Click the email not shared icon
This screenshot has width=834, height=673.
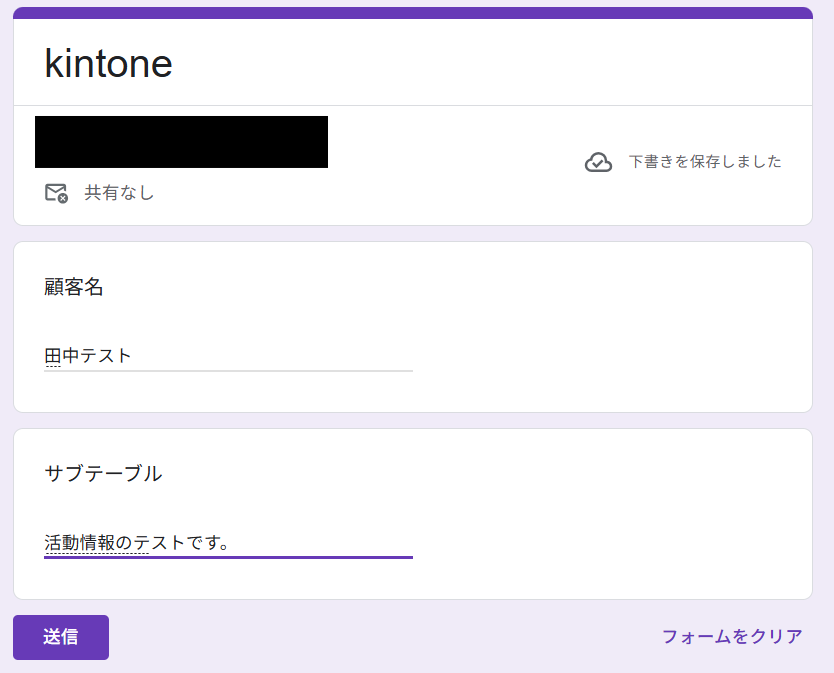56,193
